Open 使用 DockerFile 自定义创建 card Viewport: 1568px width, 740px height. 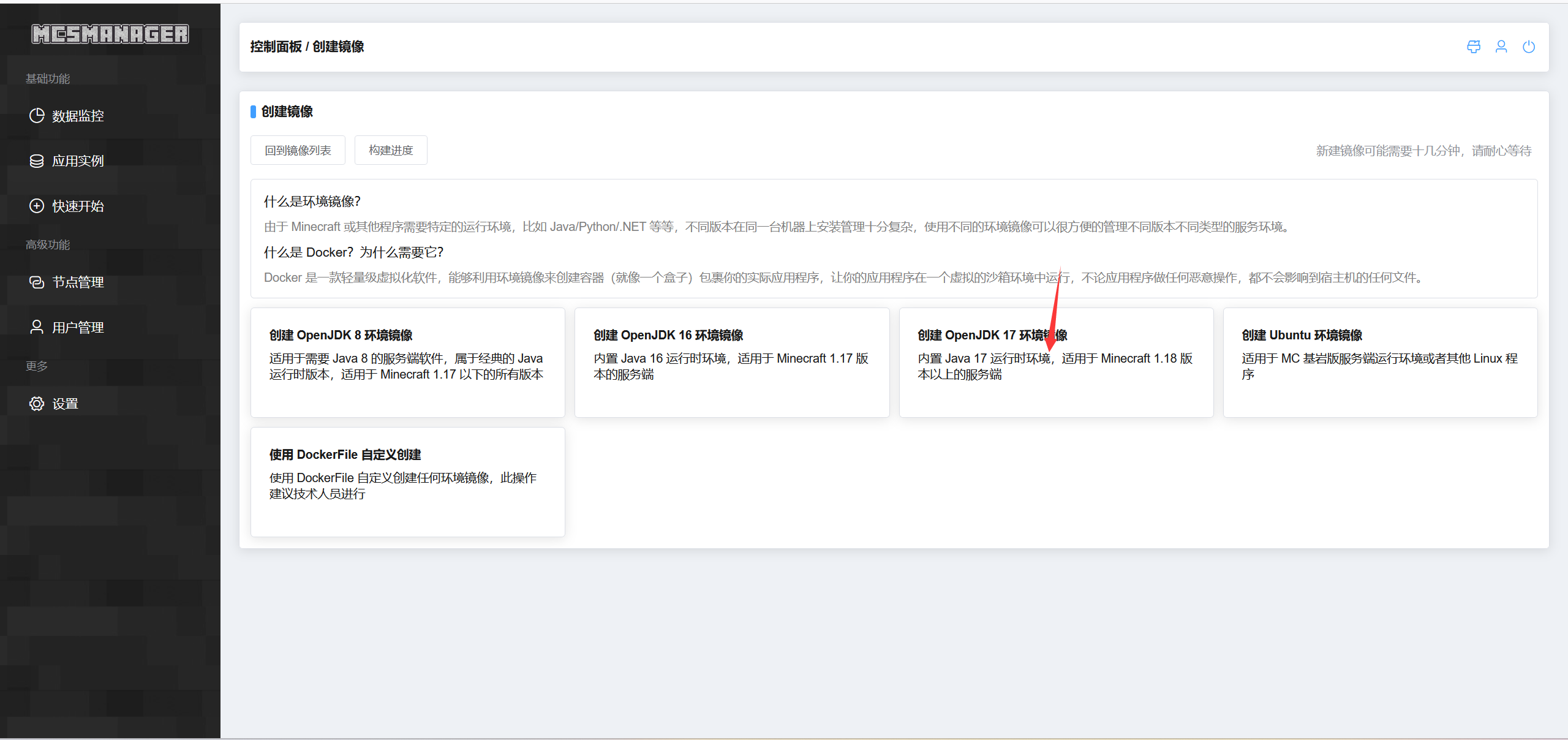click(407, 482)
